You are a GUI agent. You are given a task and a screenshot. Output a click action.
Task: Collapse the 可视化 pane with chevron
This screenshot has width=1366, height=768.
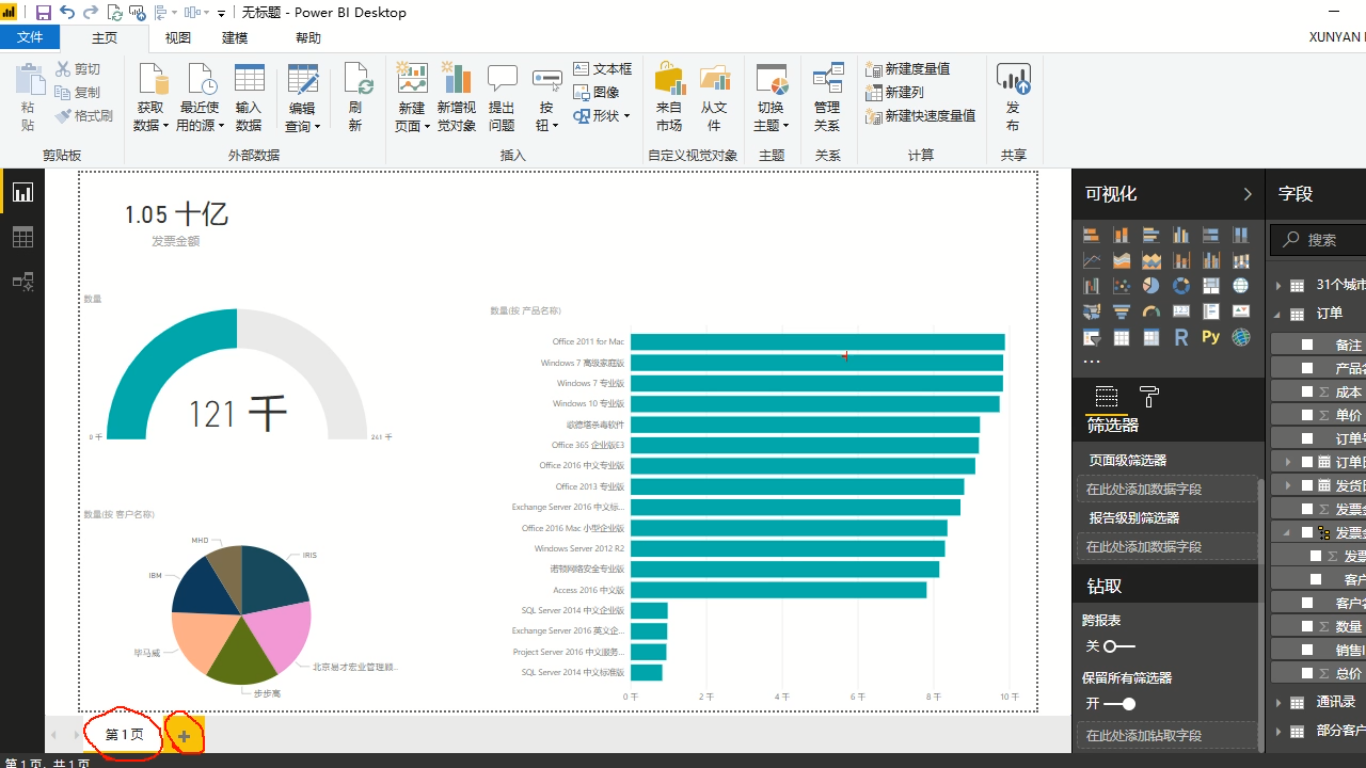[1247, 194]
